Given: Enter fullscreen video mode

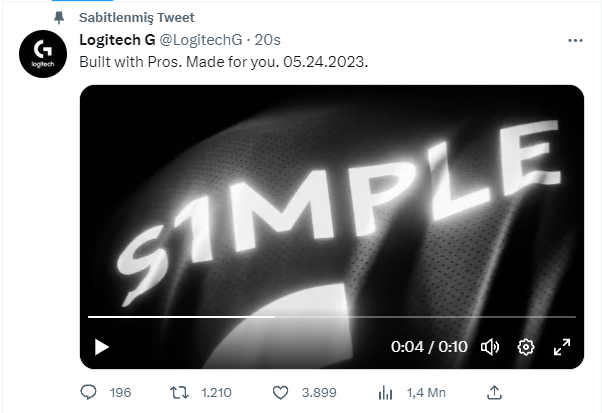Looking at the screenshot, I should pos(561,347).
